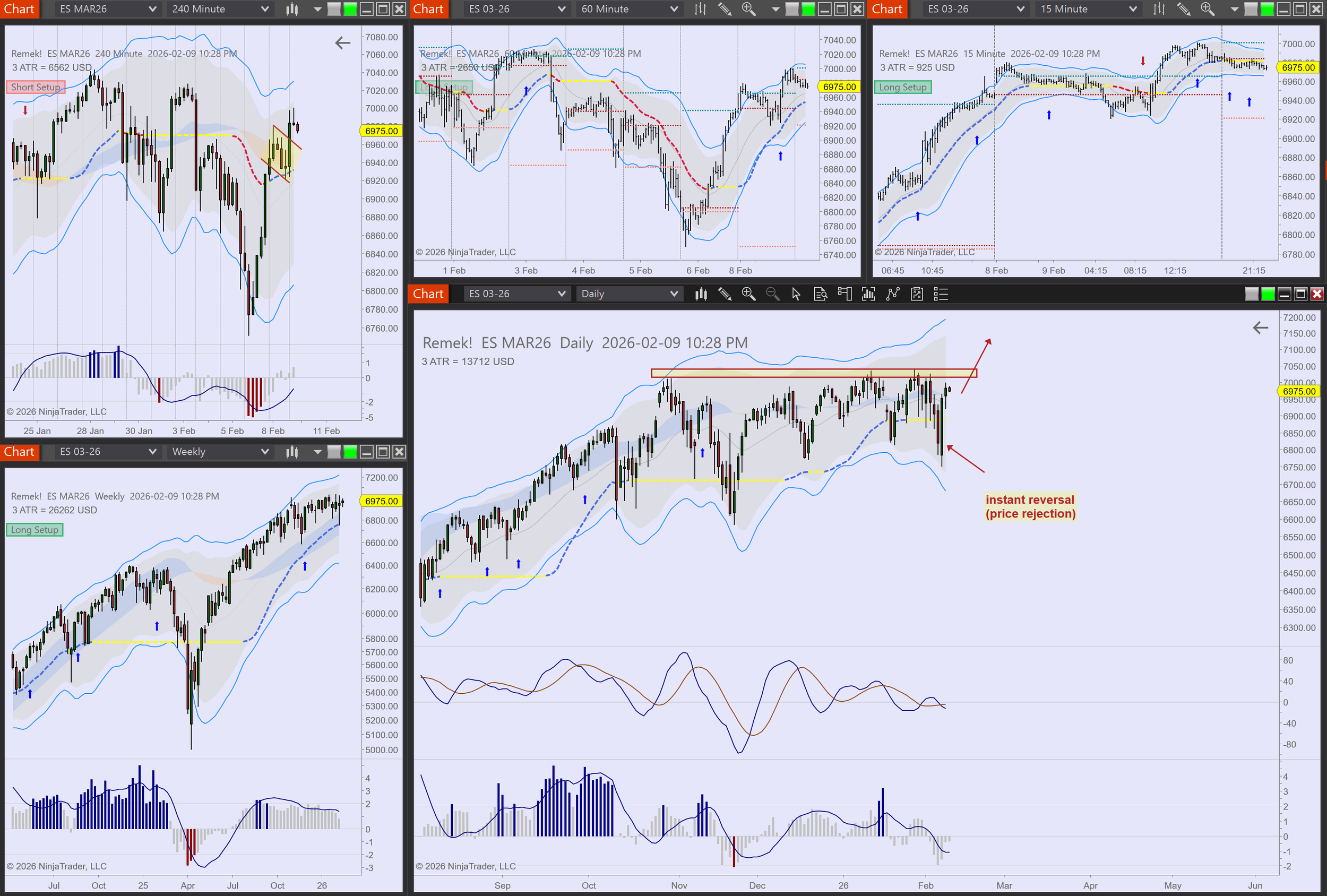Click zoom out magnifier on Daily chart toolbar
The image size is (1327, 896).
772,294
